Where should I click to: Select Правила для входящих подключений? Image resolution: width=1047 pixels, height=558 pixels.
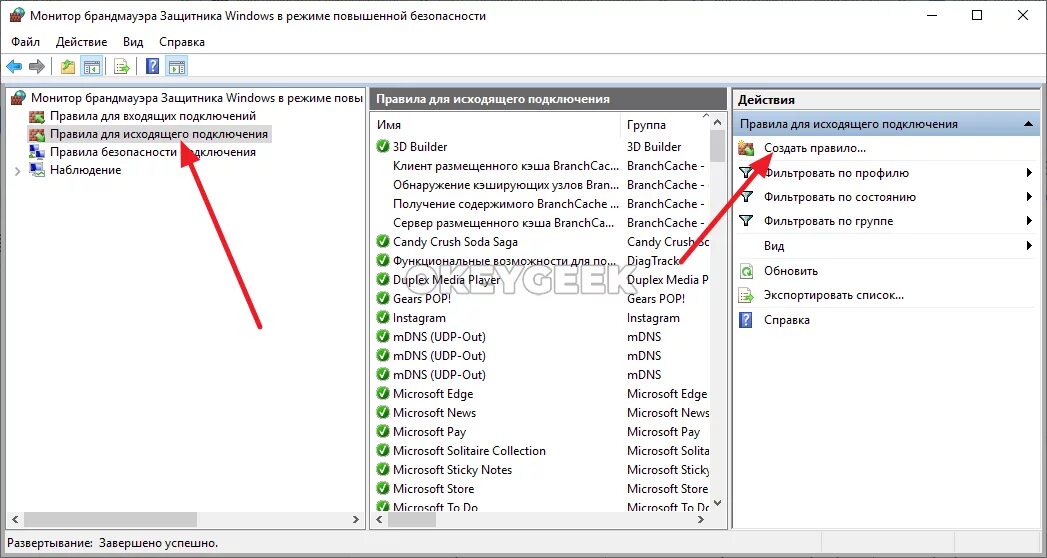[153, 116]
